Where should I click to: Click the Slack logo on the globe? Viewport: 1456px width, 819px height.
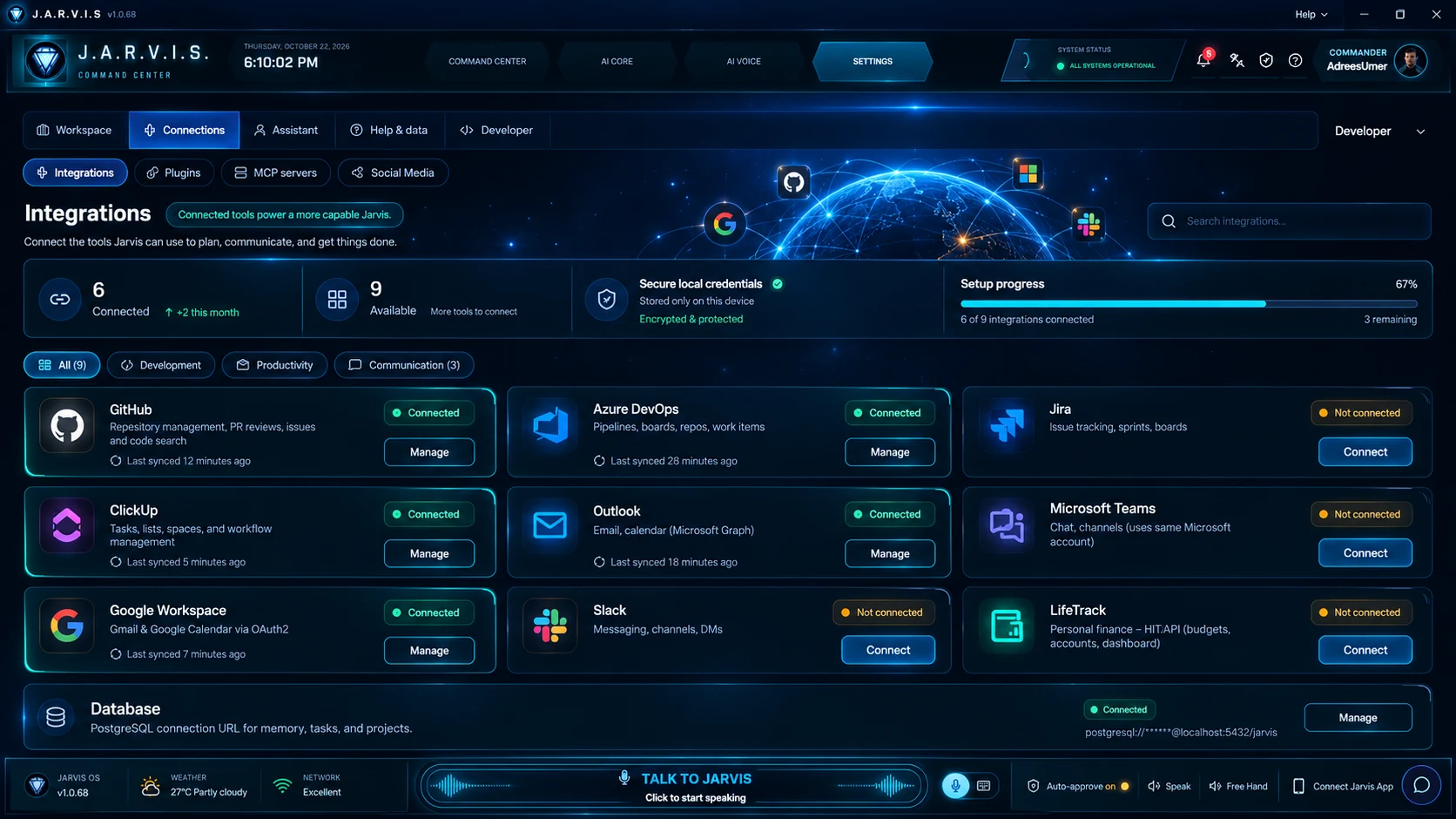1089,225
